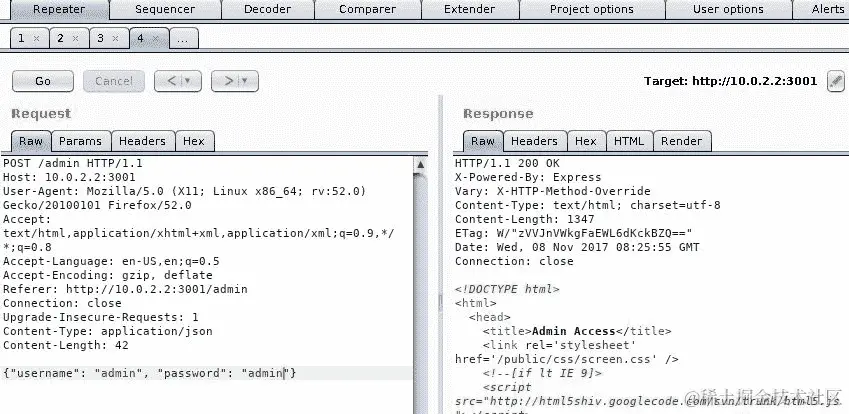Close Repeater tab 4
The height and width of the screenshot is (414, 849).
[155, 38]
